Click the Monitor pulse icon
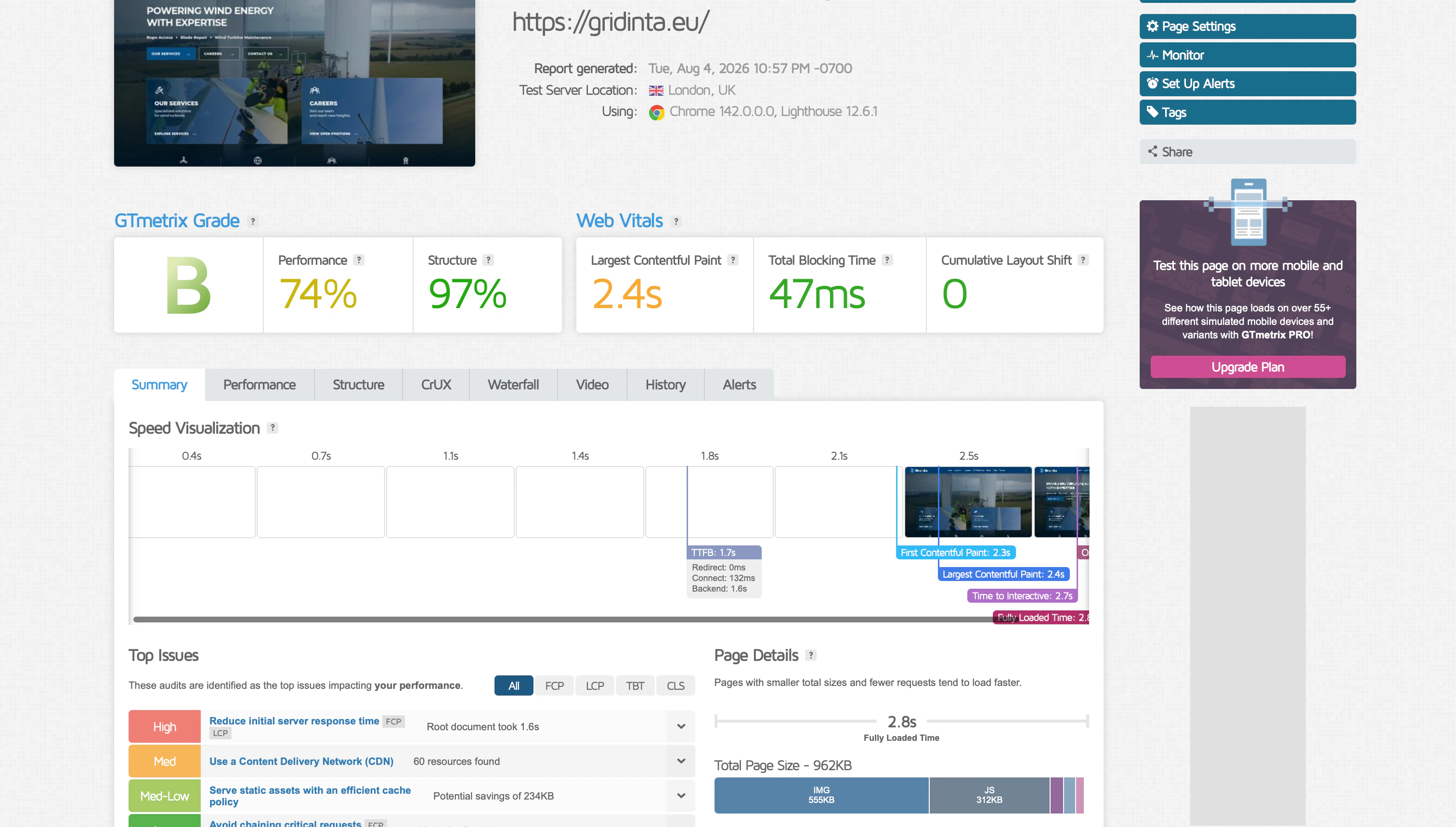Viewport: 1456px width, 827px height. coord(1152,55)
